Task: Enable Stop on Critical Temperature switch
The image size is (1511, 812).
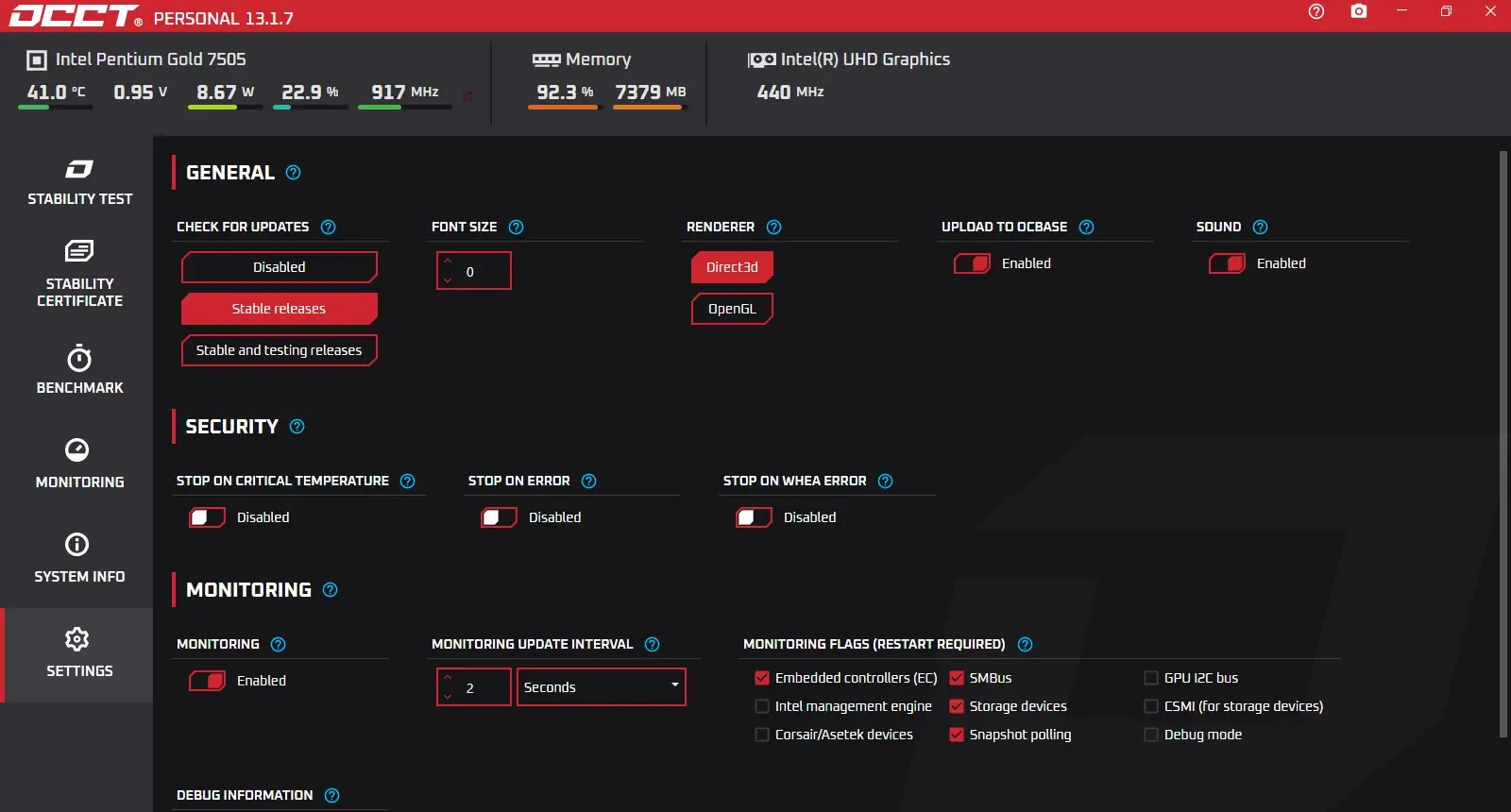Action: [207, 518]
